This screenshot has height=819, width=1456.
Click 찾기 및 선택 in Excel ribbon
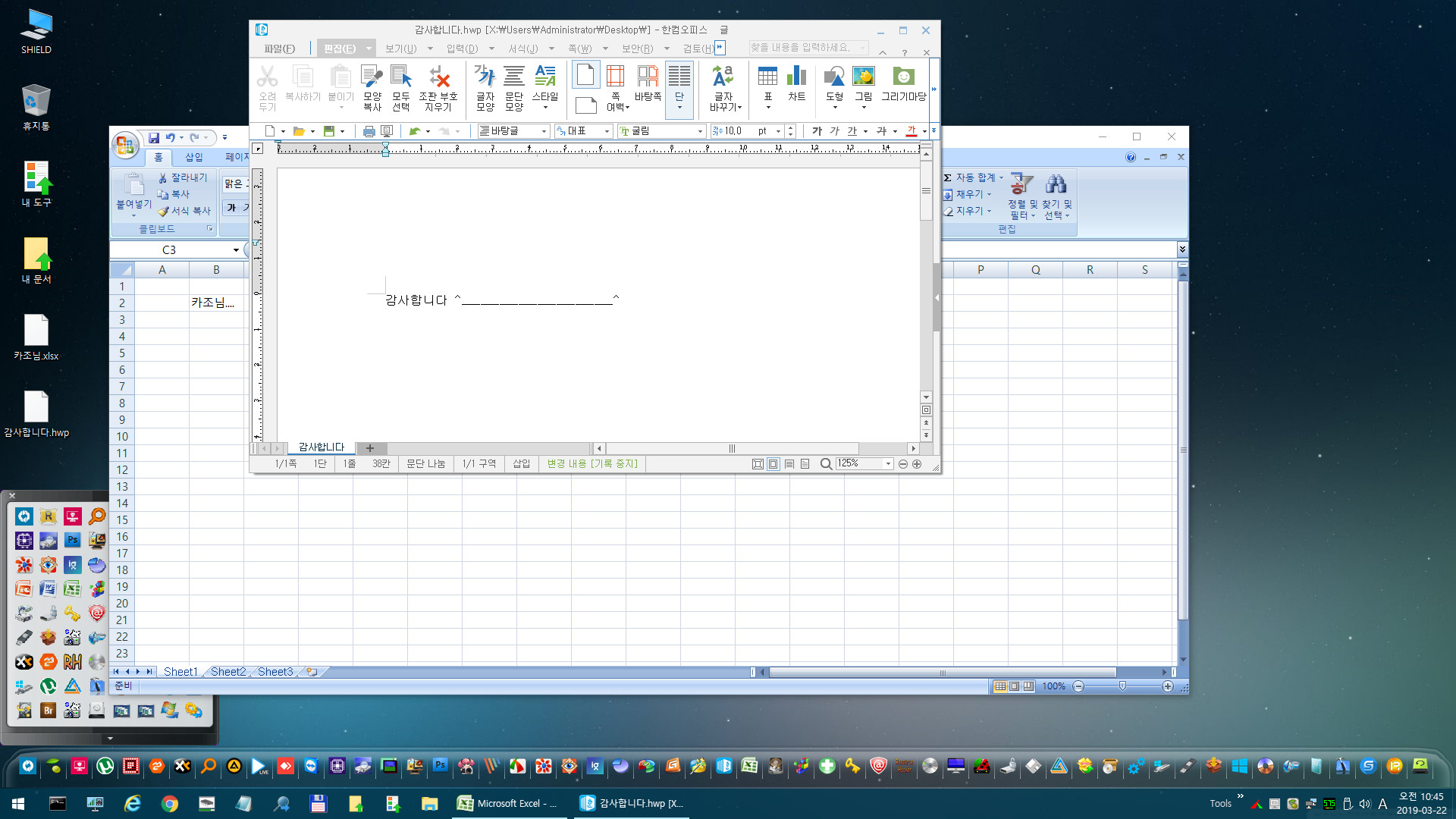pos(1057,196)
